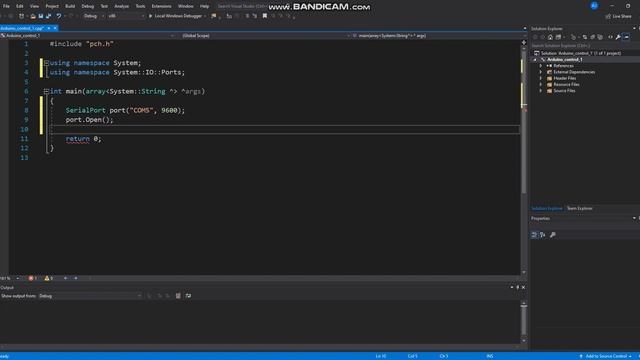Expand Source Files folder
This screenshot has height=360, width=640.
[x=541, y=91]
